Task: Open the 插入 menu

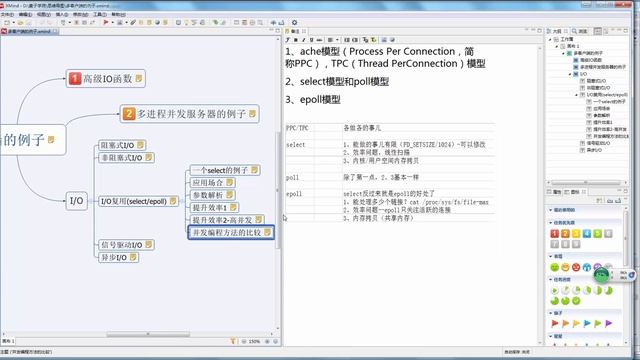Action: pyautogui.click(x=62, y=14)
